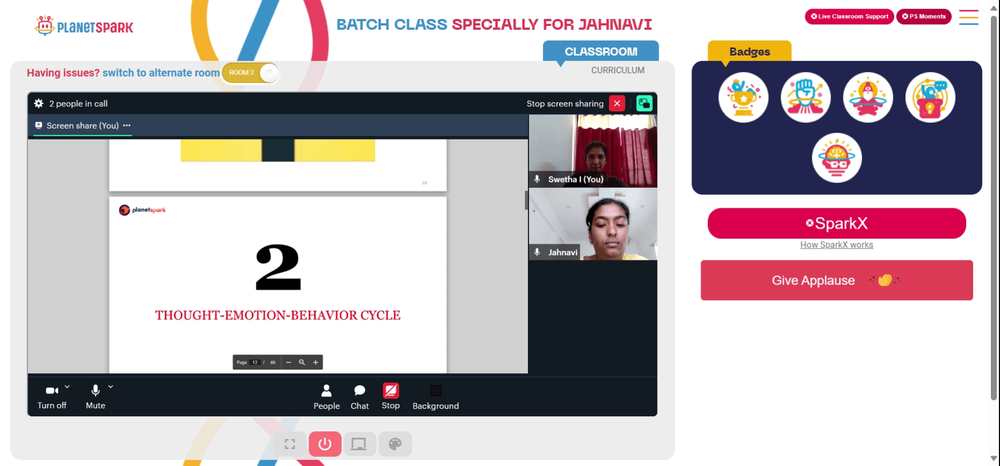Expand camera options chevron
This screenshot has height=466, width=1000.
(68, 386)
